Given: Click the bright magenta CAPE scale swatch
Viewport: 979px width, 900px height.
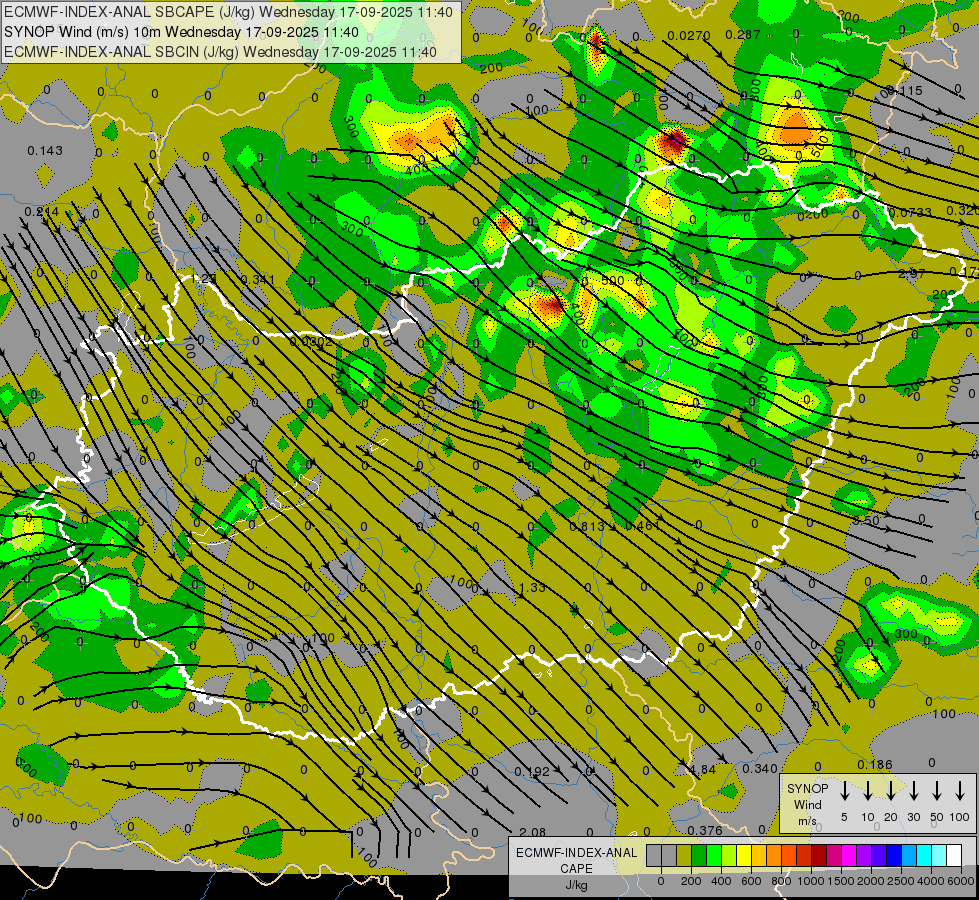Looking at the screenshot, I should pos(848,856).
